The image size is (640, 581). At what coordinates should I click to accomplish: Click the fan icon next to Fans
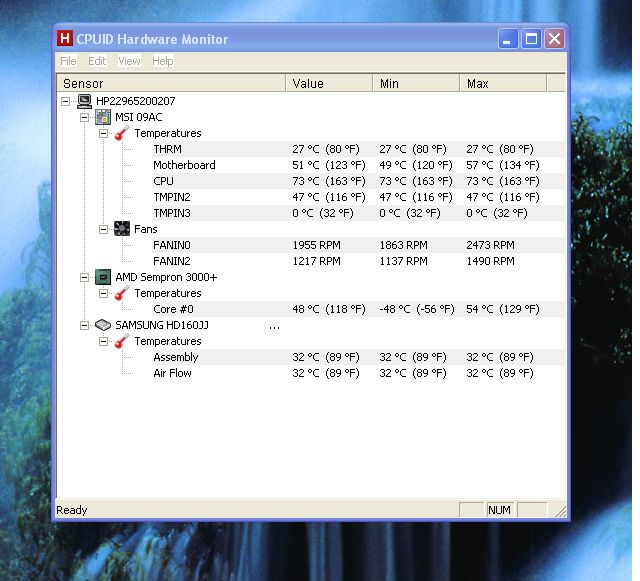[x=122, y=229]
